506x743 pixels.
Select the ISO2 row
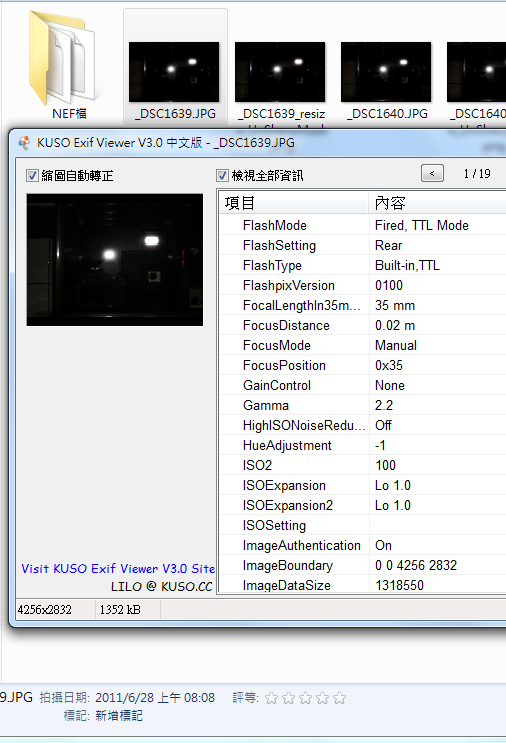click(363, 465)
